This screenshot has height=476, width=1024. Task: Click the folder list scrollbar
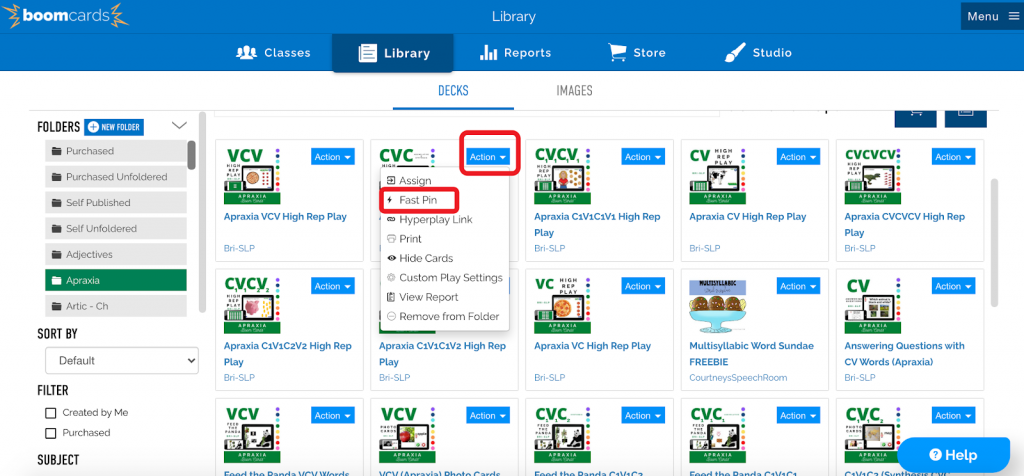click(x=191, y=155)
